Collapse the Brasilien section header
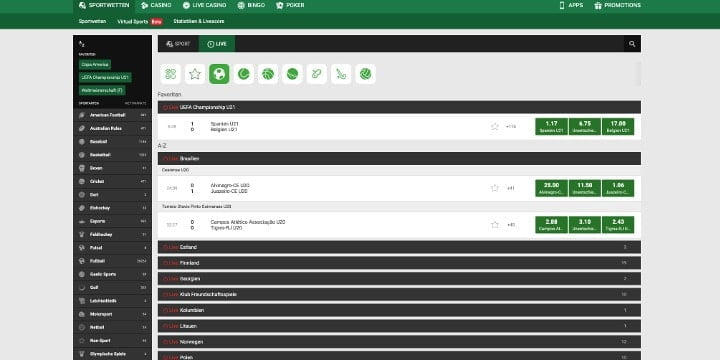 (x=399, y=158)
